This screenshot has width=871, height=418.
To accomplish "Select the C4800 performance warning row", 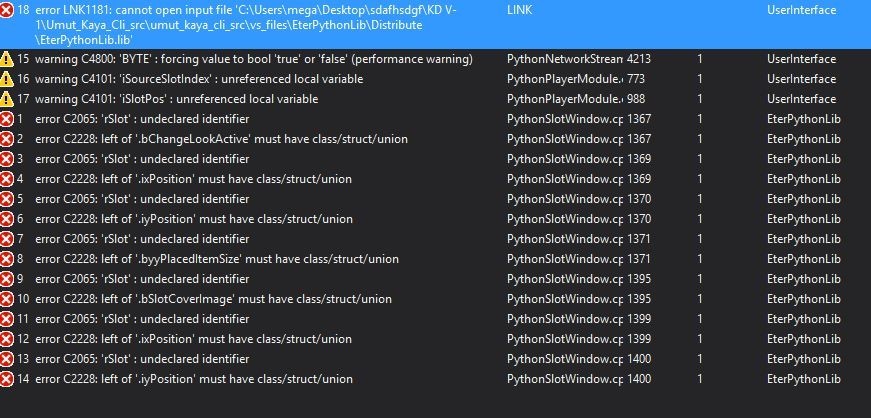I will (x=436, y=58).
